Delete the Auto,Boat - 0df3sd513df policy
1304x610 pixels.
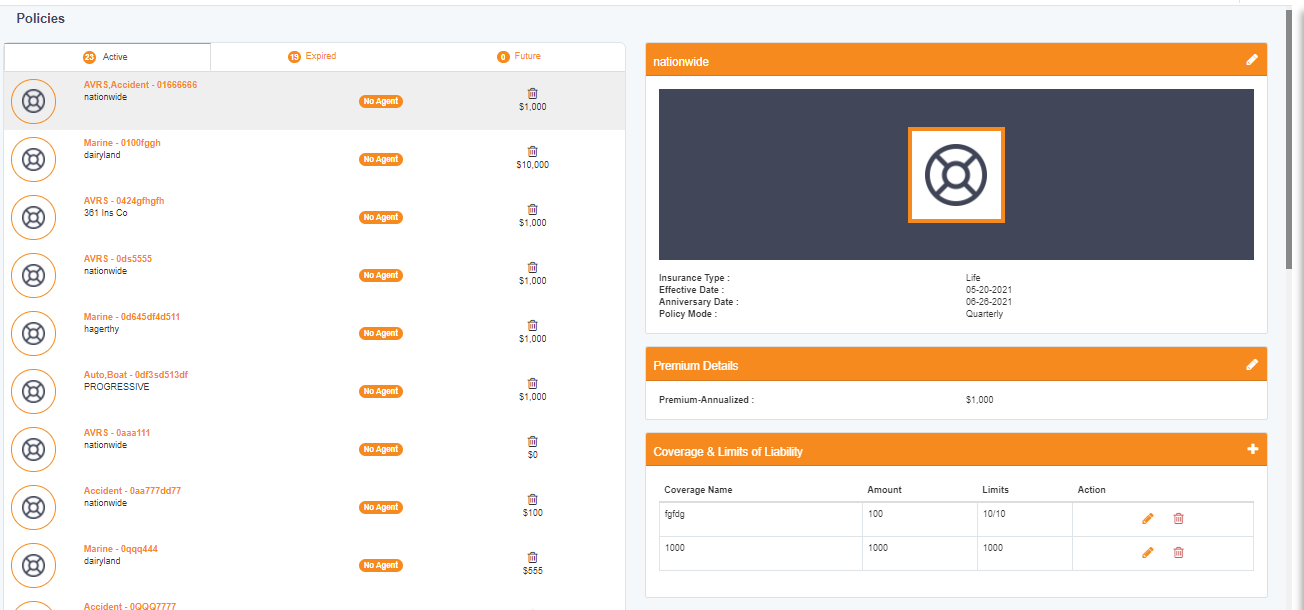point(532,383)
